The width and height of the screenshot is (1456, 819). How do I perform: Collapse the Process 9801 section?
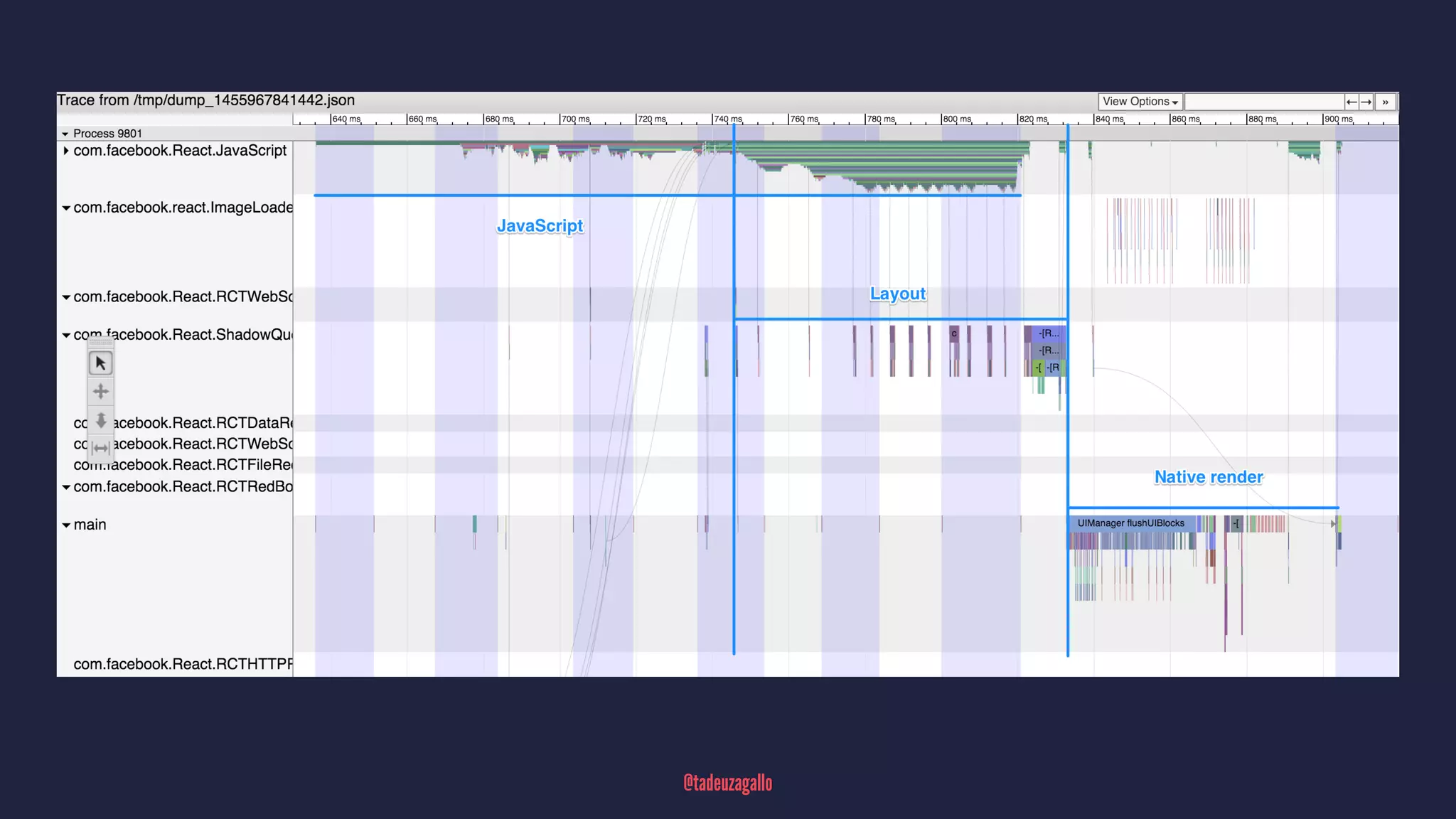[65, 134]
